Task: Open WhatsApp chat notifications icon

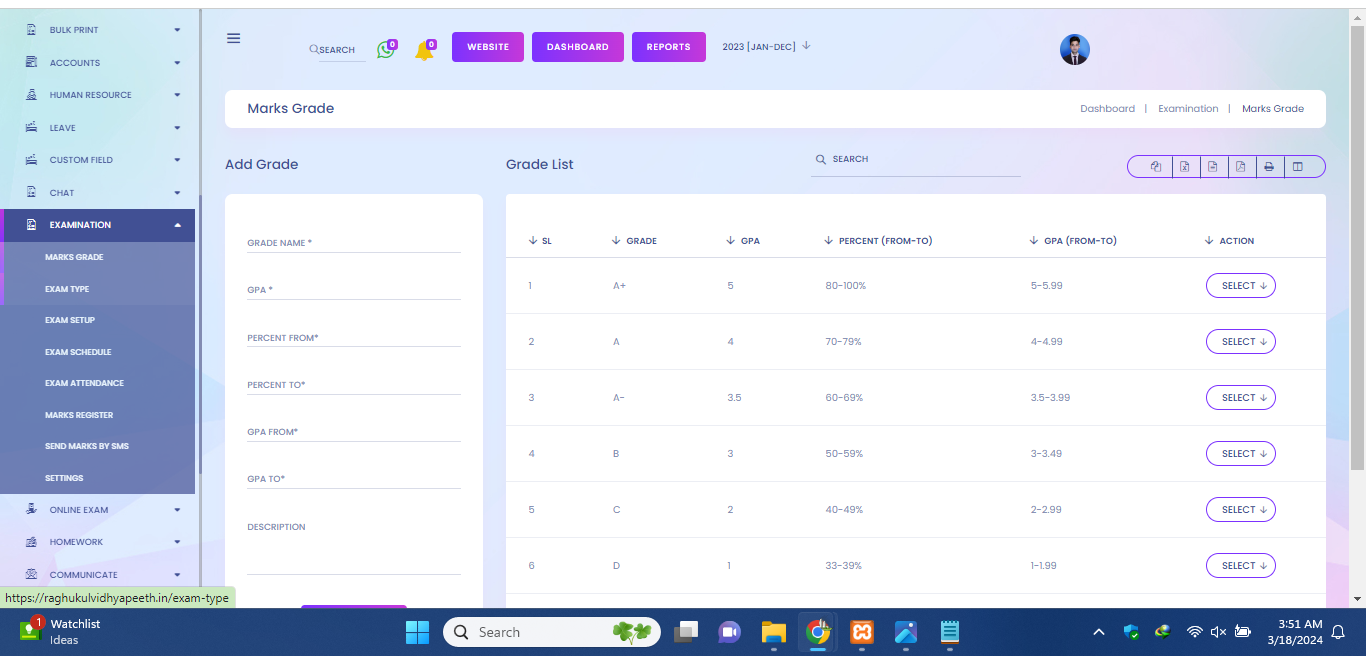Action: coord(386,49)
